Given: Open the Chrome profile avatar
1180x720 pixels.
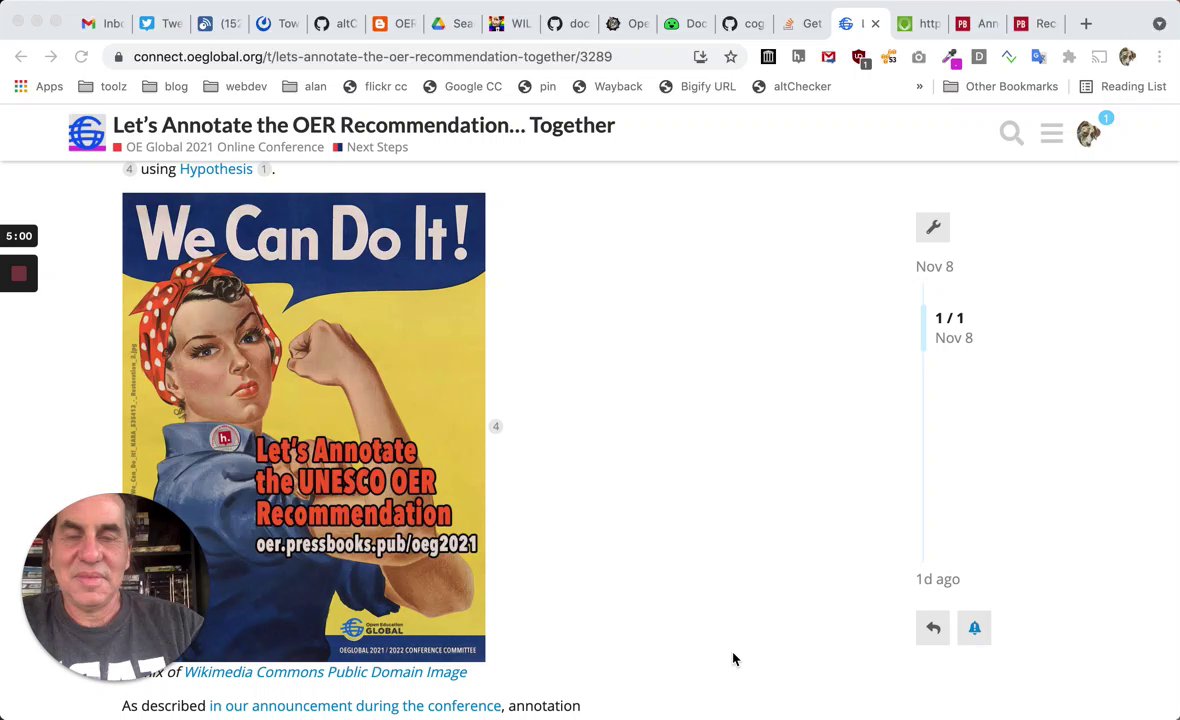Looking at the screenshot, I should pos(1127,56).
